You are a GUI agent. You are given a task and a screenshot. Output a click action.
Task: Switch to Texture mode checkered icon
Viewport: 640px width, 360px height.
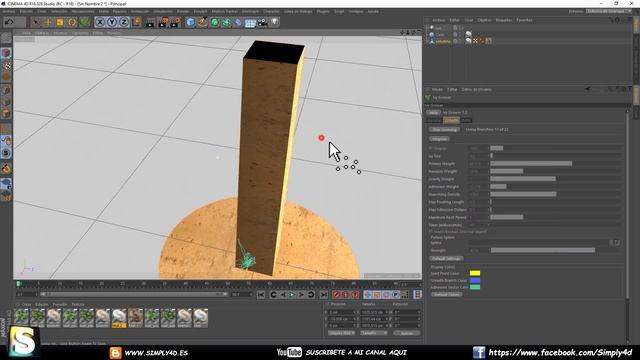click(6, 65)
